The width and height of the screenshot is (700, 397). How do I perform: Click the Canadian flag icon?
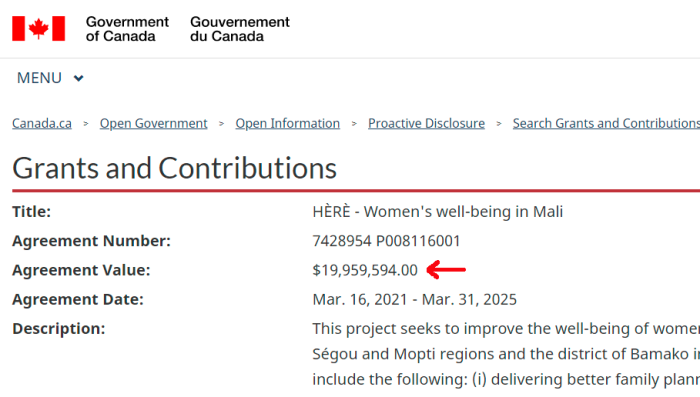[x=38, y=29]
